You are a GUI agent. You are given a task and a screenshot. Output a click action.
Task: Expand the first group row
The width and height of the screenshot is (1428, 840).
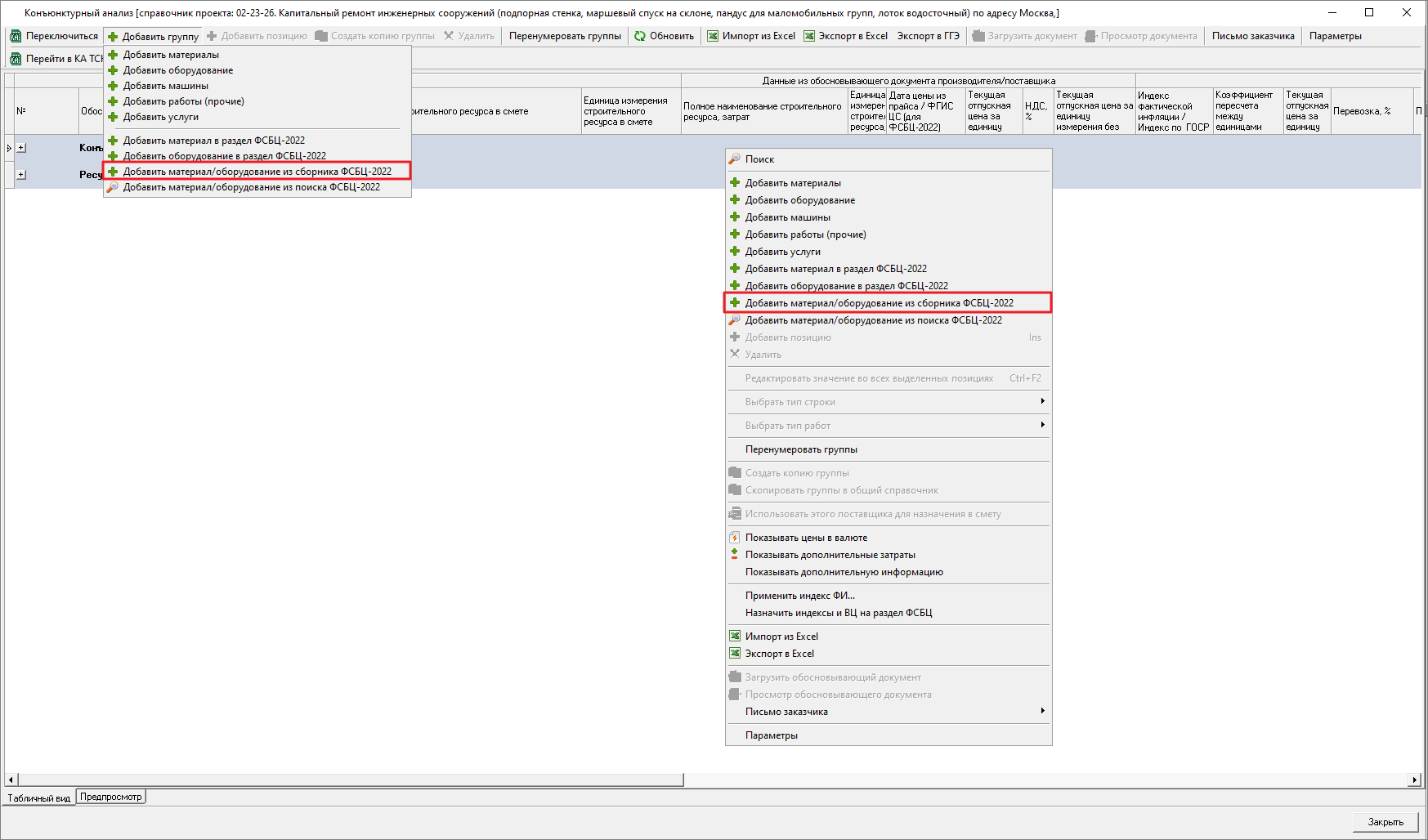click(21, 148)
